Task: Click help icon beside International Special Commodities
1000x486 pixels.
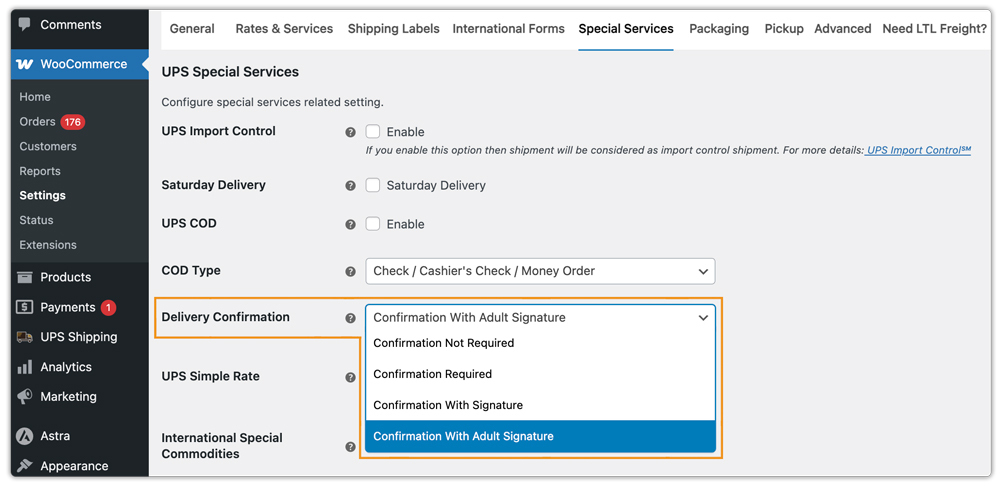Action: (350, 447)
